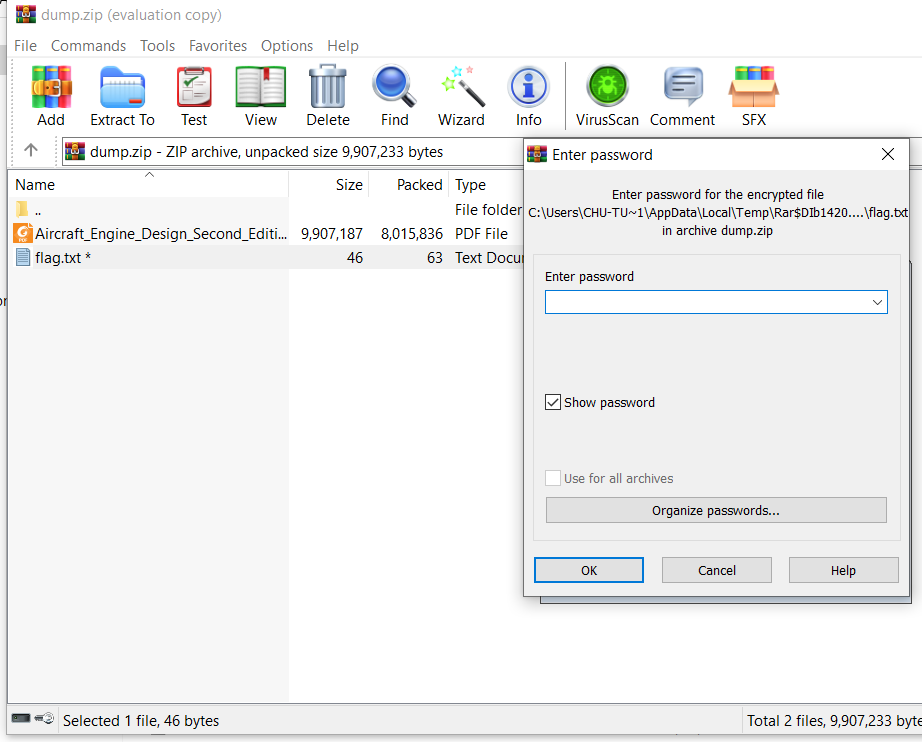Click the key password icon in status bar
This screenshot has height=742, width=922.
[x=45, y=718]
